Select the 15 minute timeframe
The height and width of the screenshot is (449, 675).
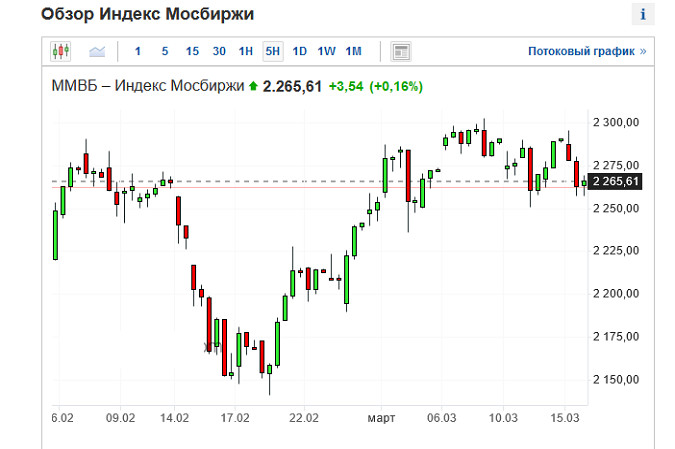[x=192, y=51]
